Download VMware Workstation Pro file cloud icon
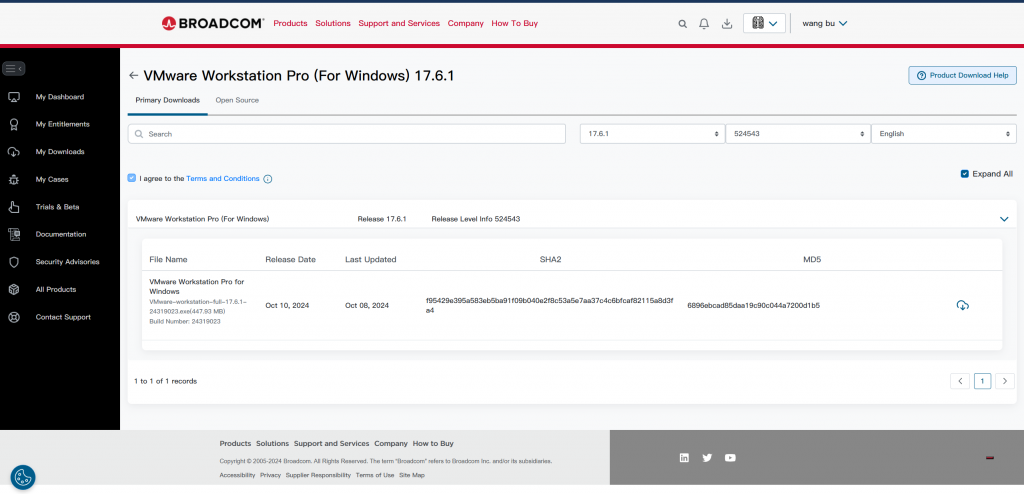The height and width of the screenshot is (494, 1024). pyautogui.click(x=962, y=305)
